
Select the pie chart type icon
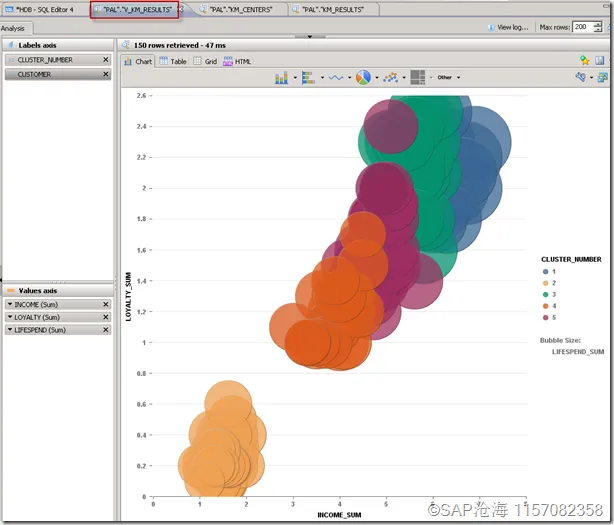363,77
